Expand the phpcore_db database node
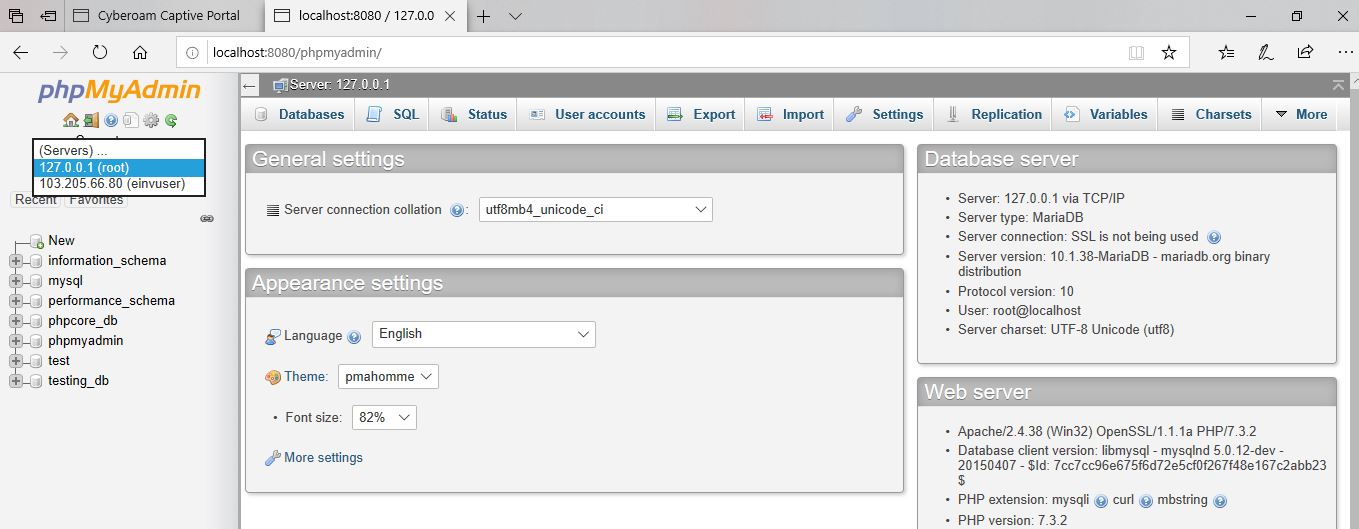Viewport: 1359px width, 529px height. coord(15,321)
